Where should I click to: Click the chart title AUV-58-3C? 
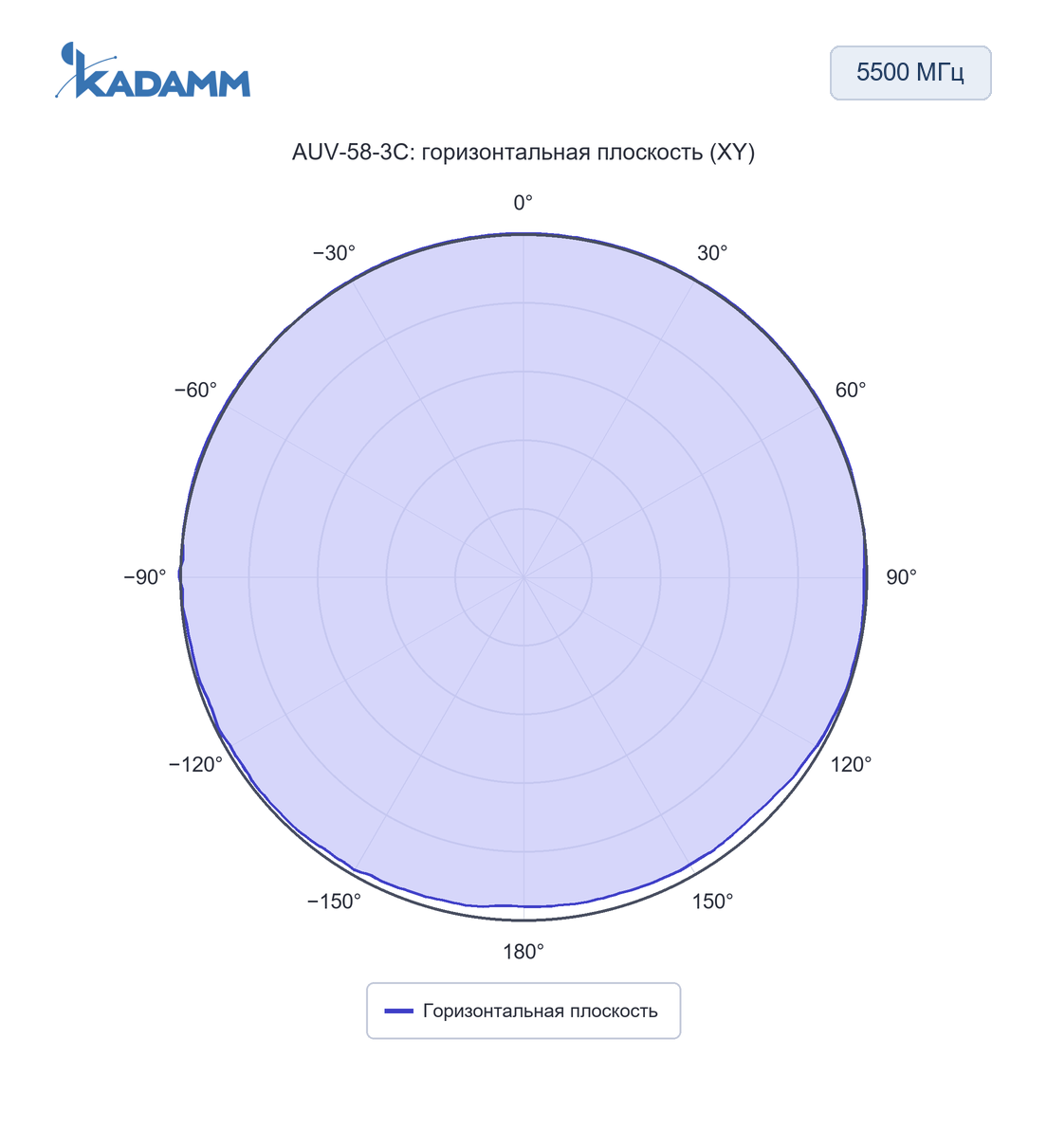click(523, 152)
